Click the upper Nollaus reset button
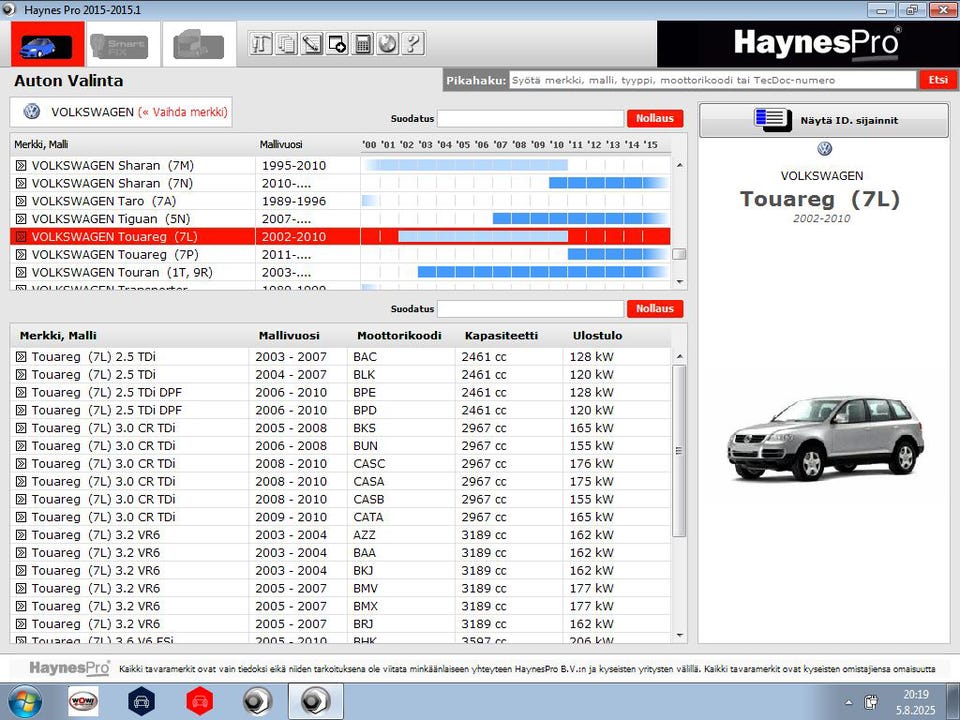Screen dimensions: 960x720 click(655, 118)
